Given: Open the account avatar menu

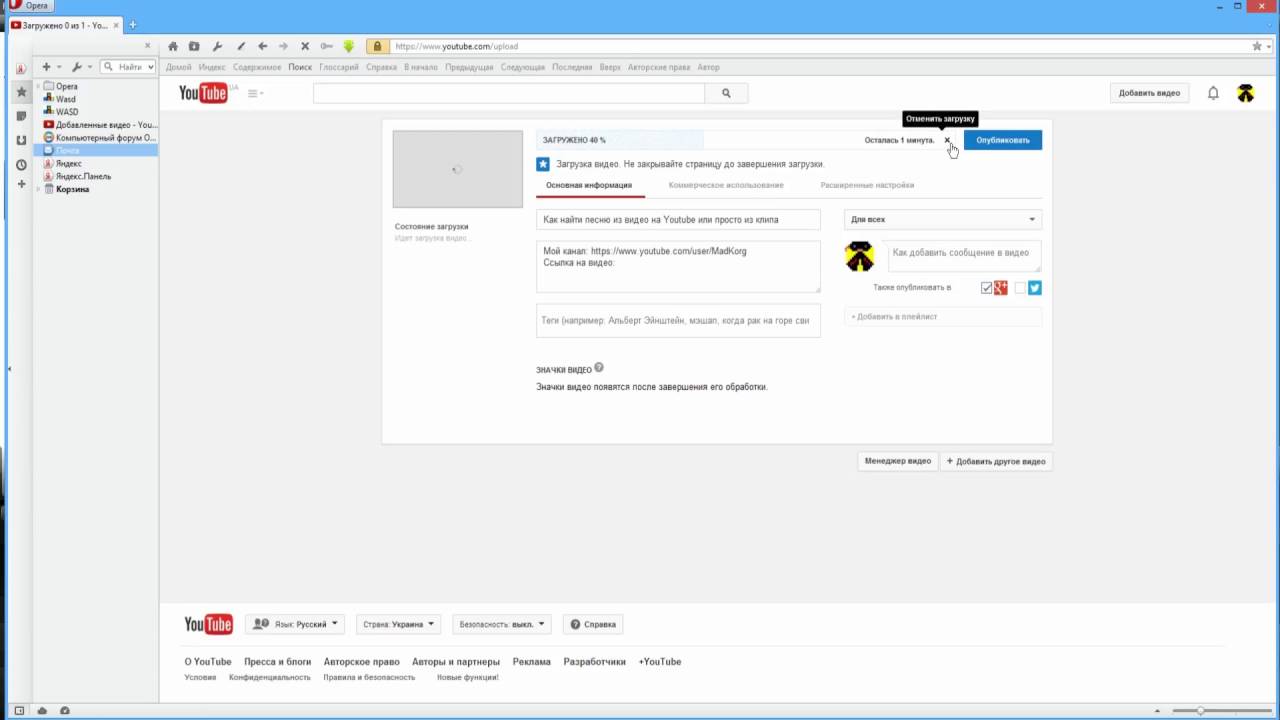Looking at the screenshot, I should [x=1245, y=93].
